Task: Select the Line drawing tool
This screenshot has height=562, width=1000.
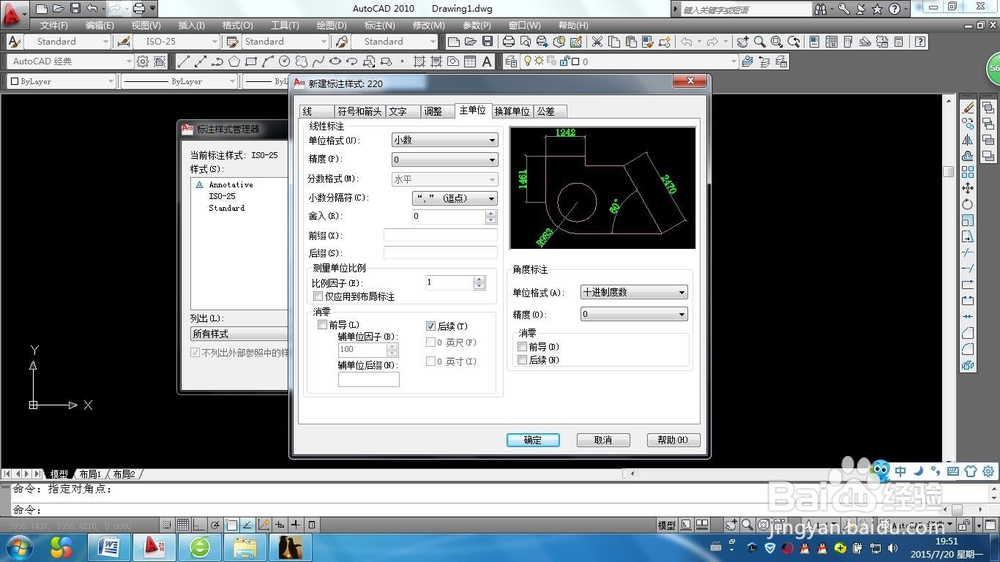Action: point(183,61)
